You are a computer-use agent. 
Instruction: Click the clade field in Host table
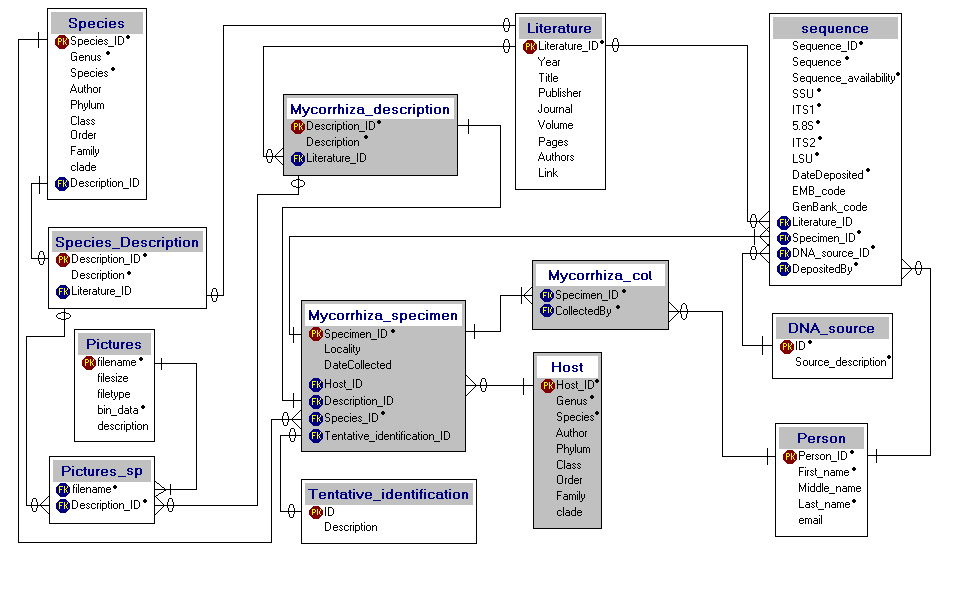pyautogui.click(x=569, y=512)
